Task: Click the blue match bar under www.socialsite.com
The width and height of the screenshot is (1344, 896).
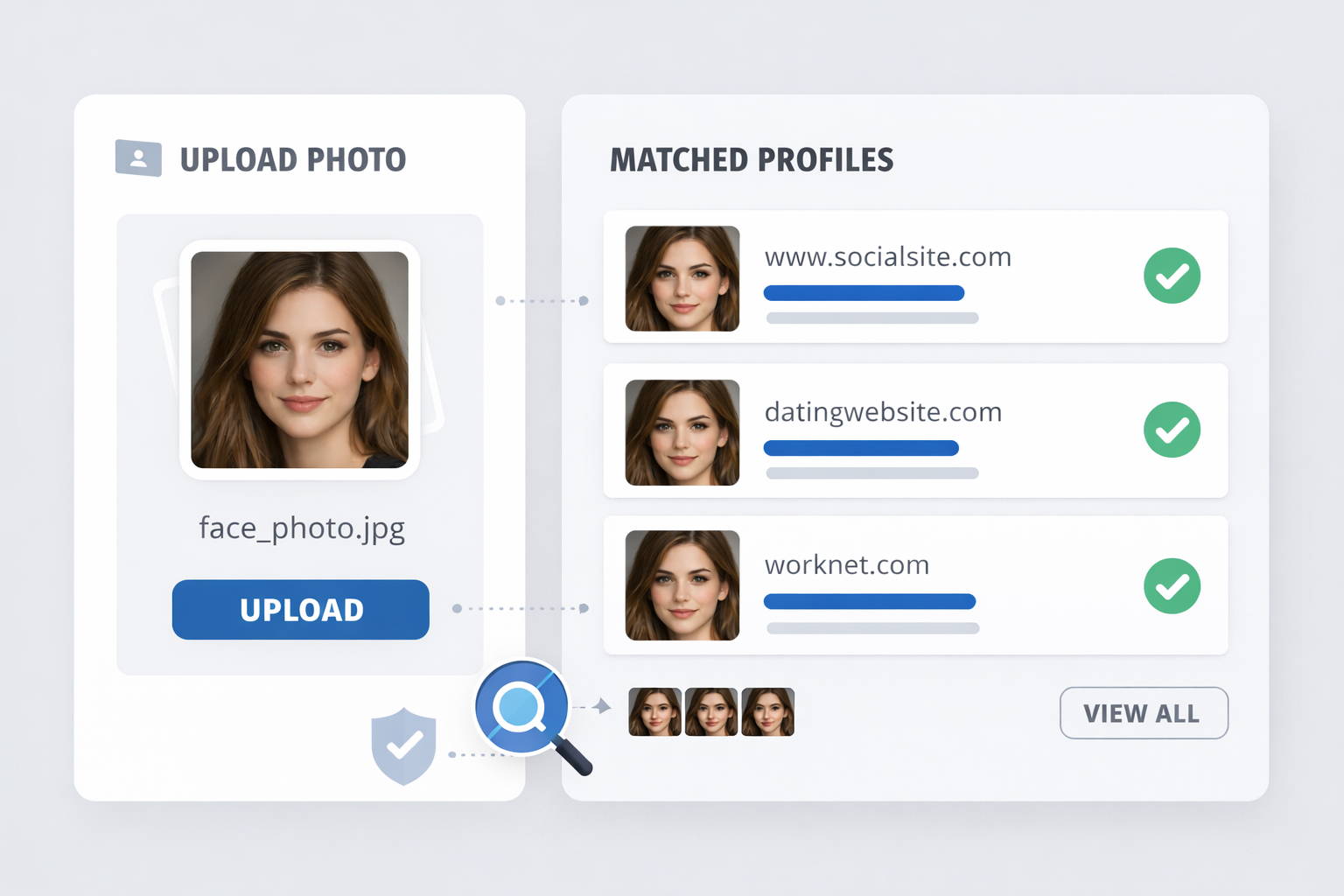Action: 864,293
